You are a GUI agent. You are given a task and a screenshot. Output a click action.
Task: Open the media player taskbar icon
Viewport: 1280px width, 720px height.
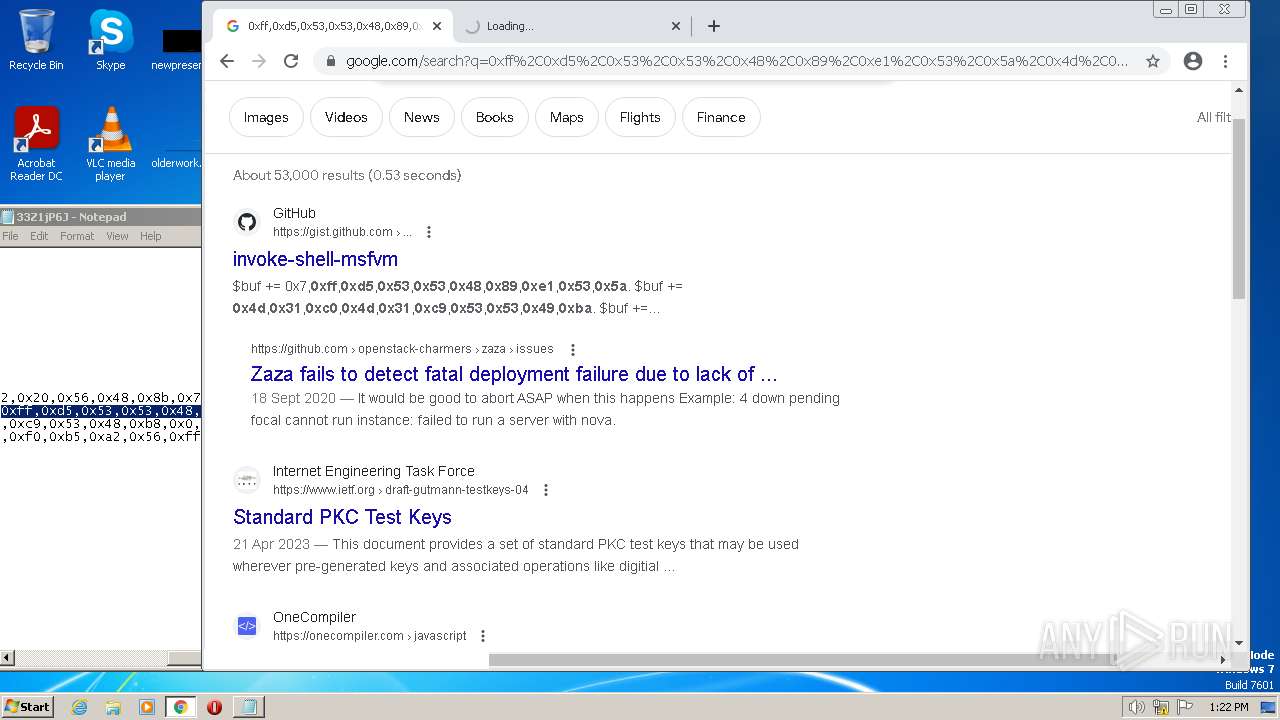[x=147, y=707]
